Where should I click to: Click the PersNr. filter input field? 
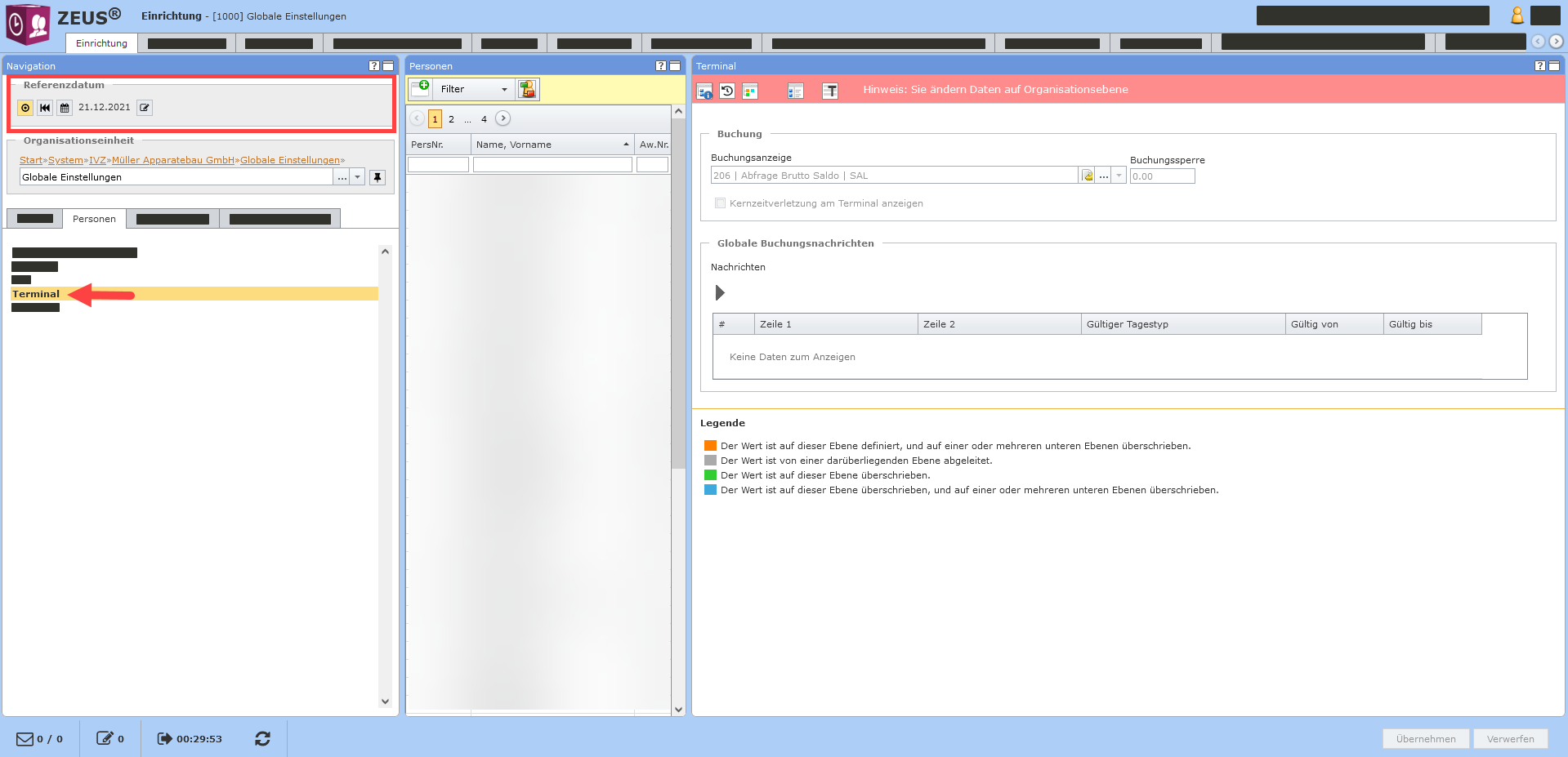pyautogui.click(x=438, y=165)
